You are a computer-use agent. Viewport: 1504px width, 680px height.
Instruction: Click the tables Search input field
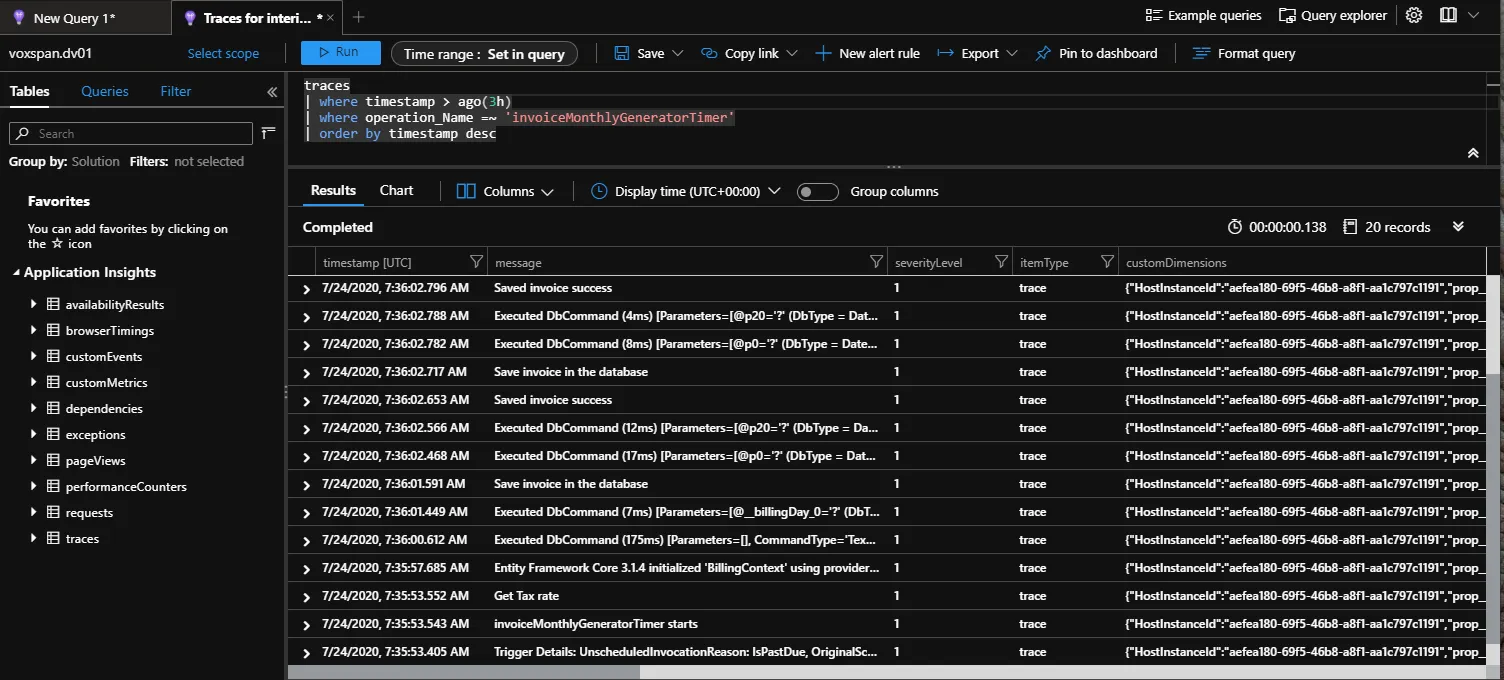click(140, 134)
